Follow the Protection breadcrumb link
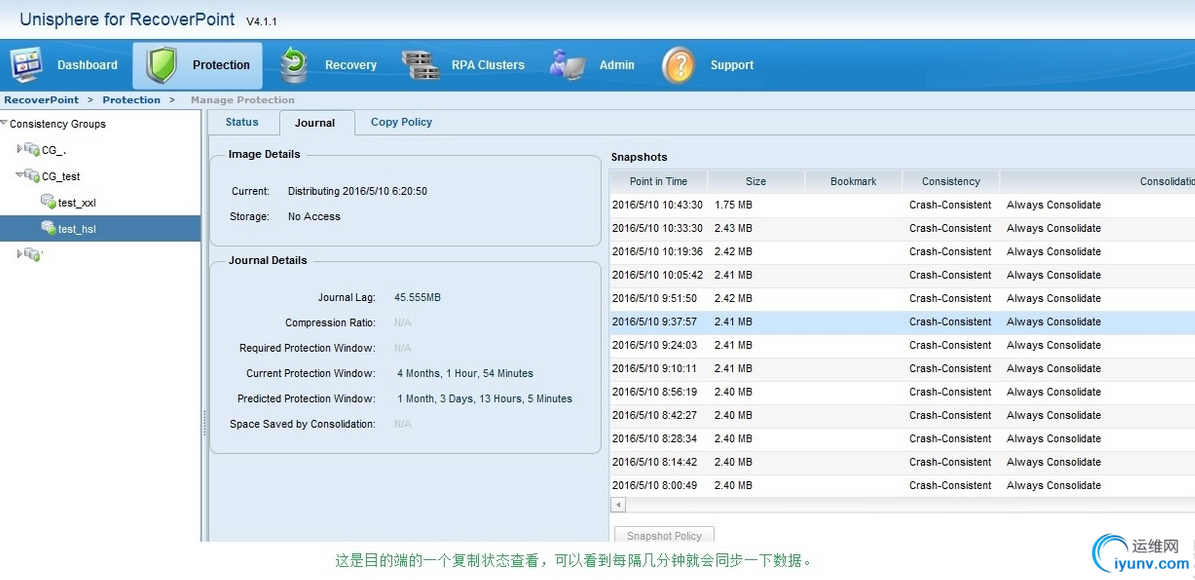This screenshot has height=580, width=1195. pyautogui.click(x=131, y=100)
